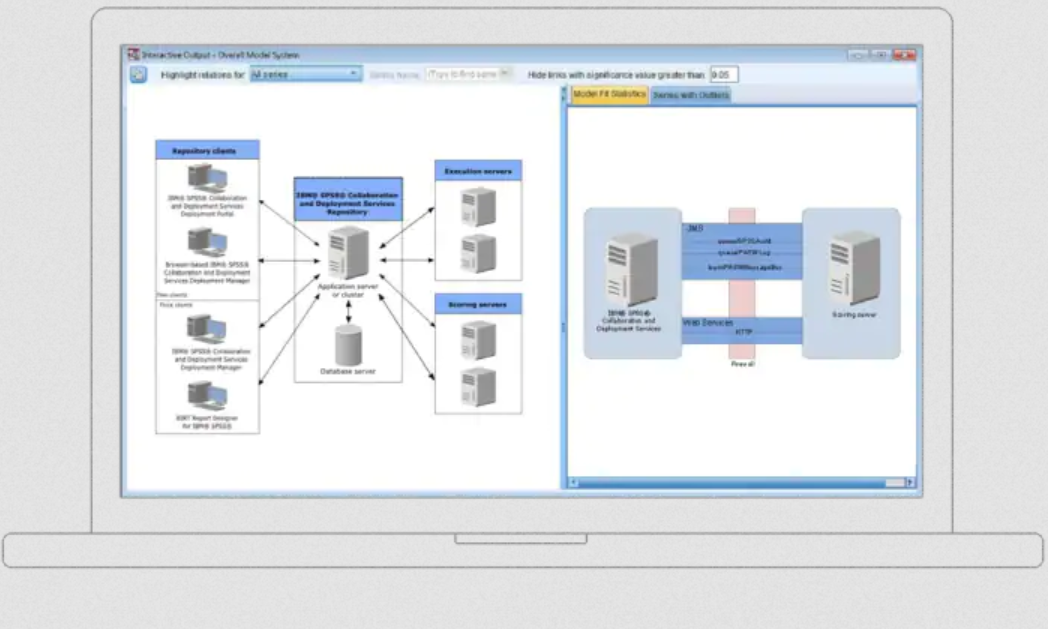The width and height of the screenshot is (1048, 629).
Task: Open the Highlight relations for All series dropdown
Action: [356, 74]
